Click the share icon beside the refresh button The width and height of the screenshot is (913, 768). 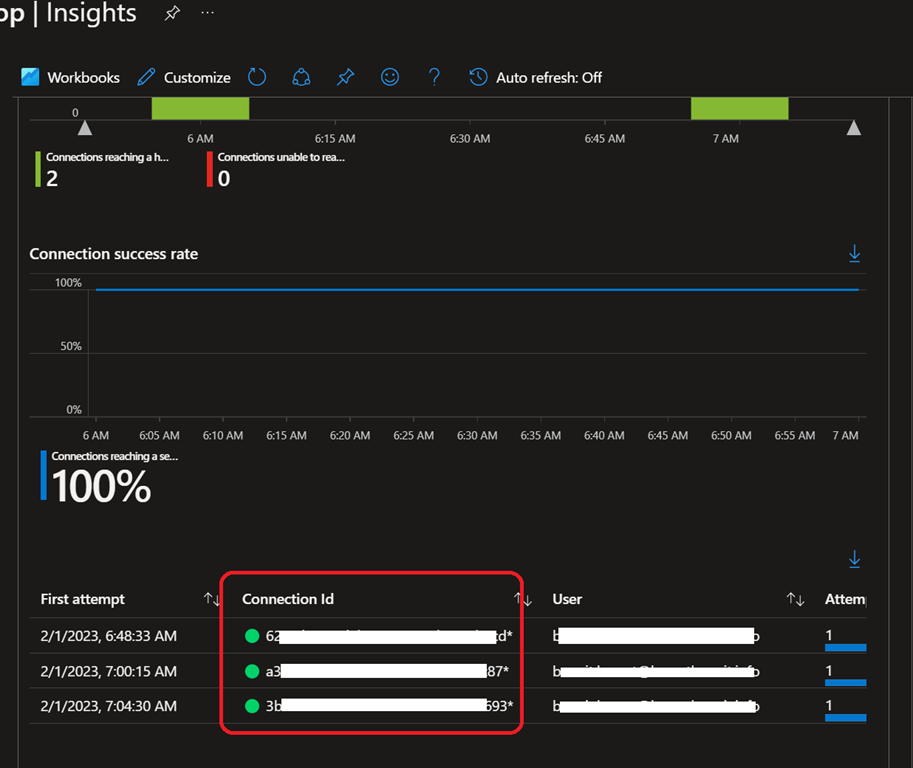point(301,77)
